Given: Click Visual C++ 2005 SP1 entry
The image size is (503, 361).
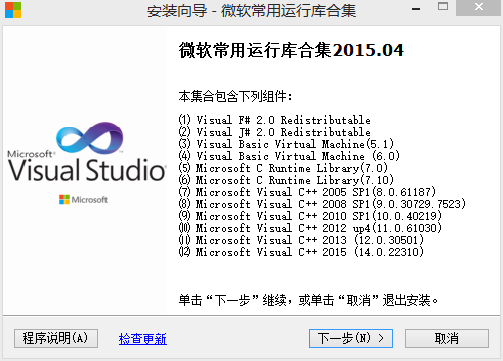Looking at the screenshot, I should (x=307, y=192).
